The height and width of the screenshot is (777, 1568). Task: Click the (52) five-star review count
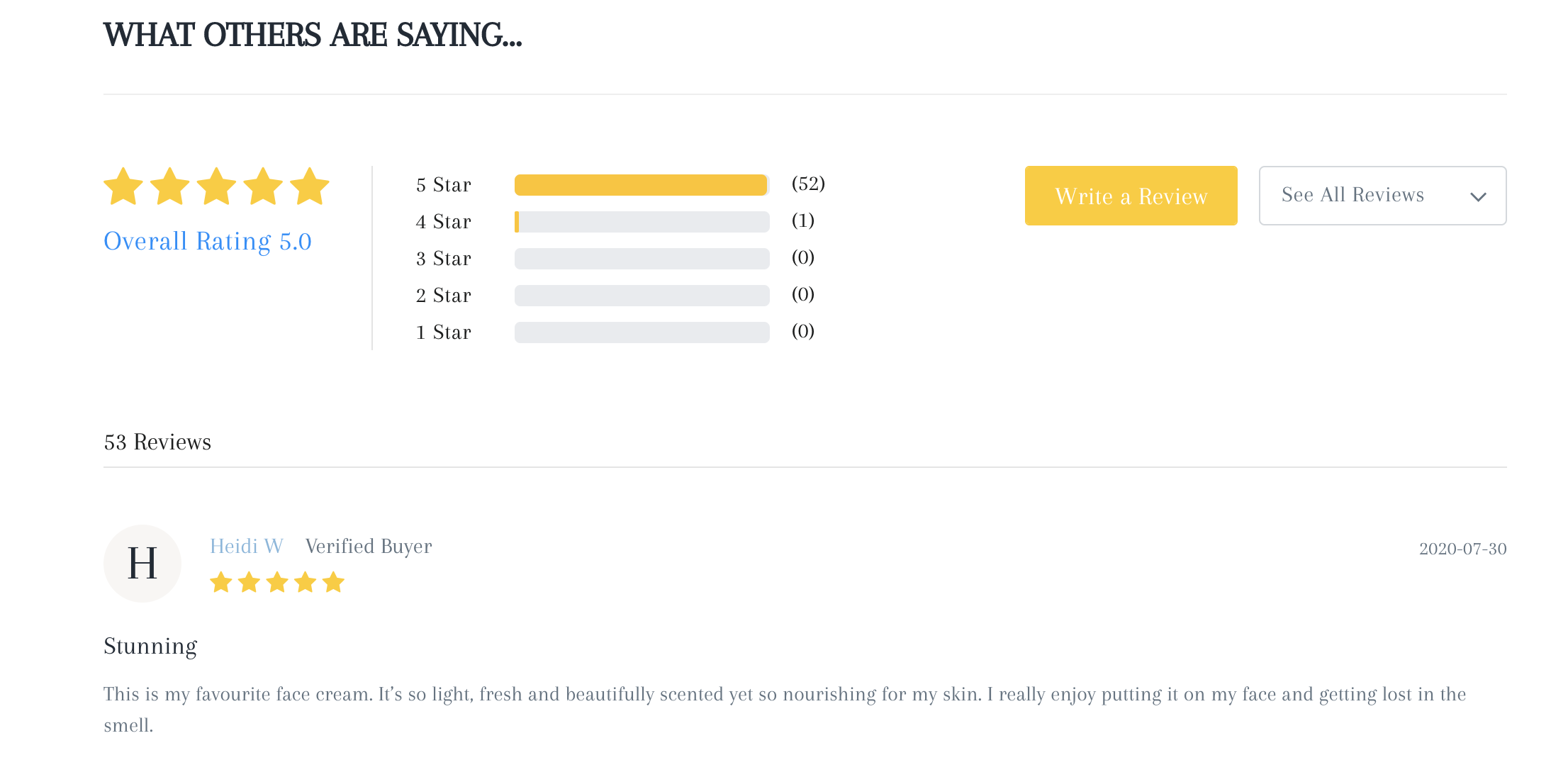[x=808, y=184]
